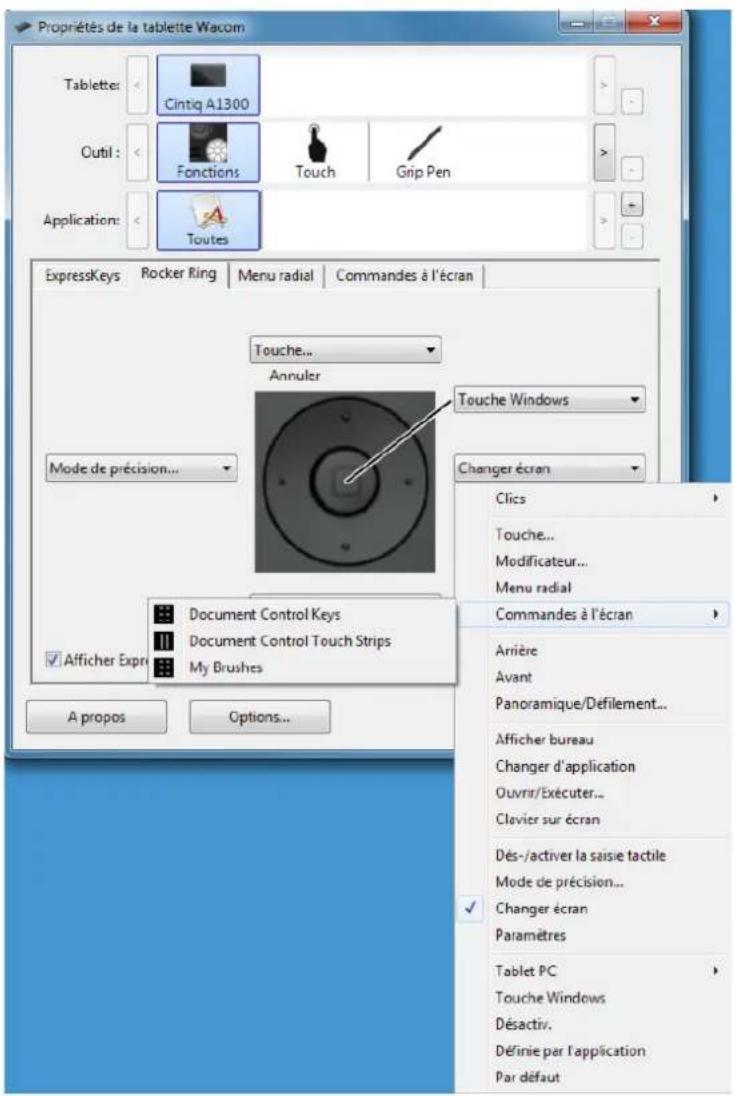Image resolution: width=734 pixels, height=1096 pixels.
Task: Choose Ouvrir/Exécuter... menu entry
Action: click(593, 793)
